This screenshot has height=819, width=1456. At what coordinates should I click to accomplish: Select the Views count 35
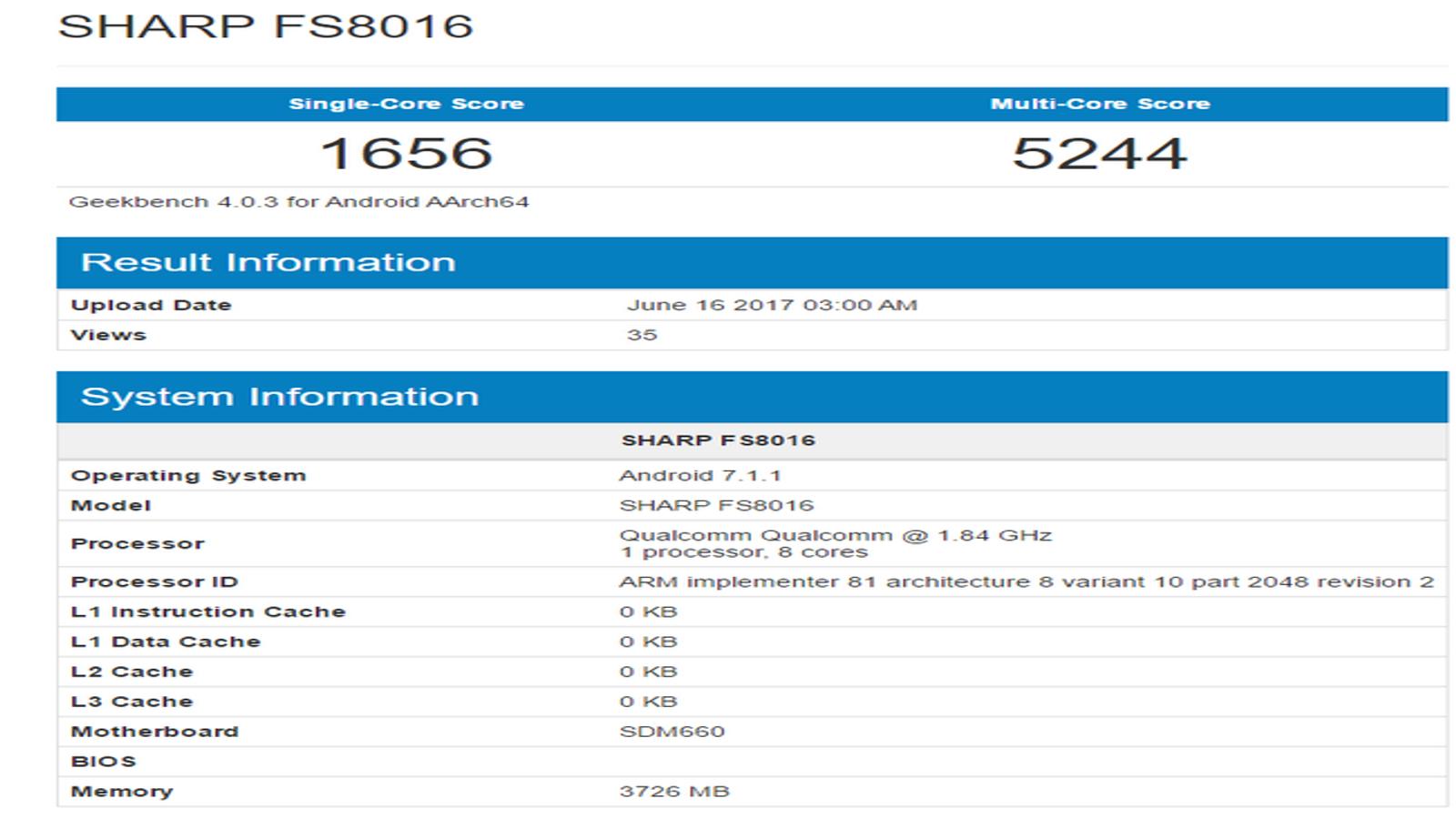[x=642, y=335]
